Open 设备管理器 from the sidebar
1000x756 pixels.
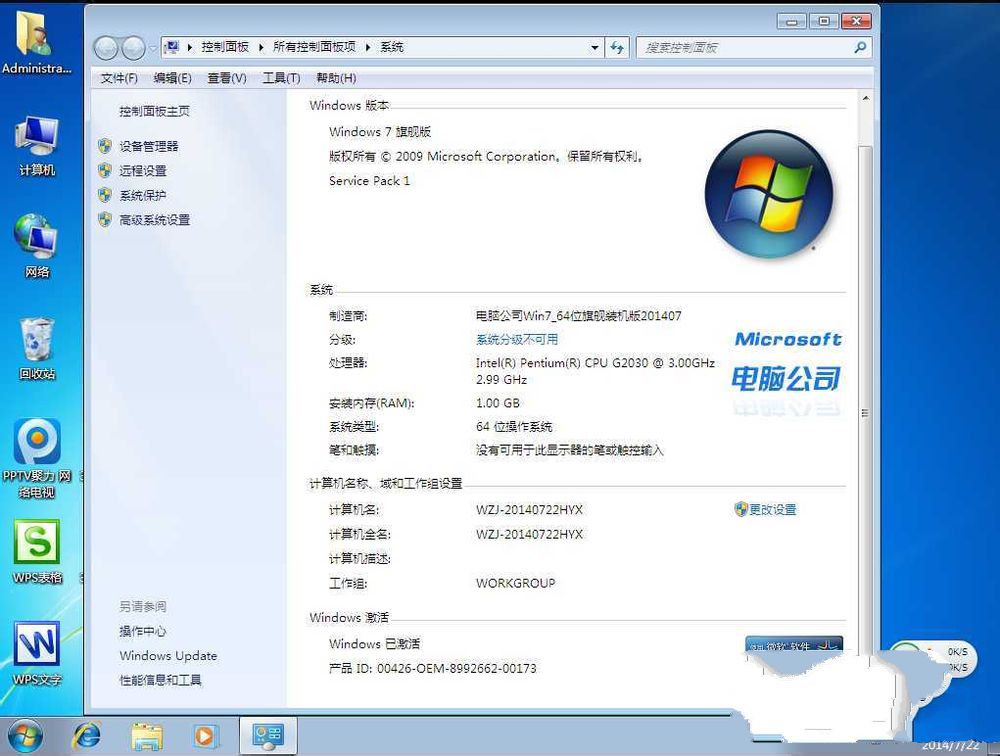tap(148, 146)
